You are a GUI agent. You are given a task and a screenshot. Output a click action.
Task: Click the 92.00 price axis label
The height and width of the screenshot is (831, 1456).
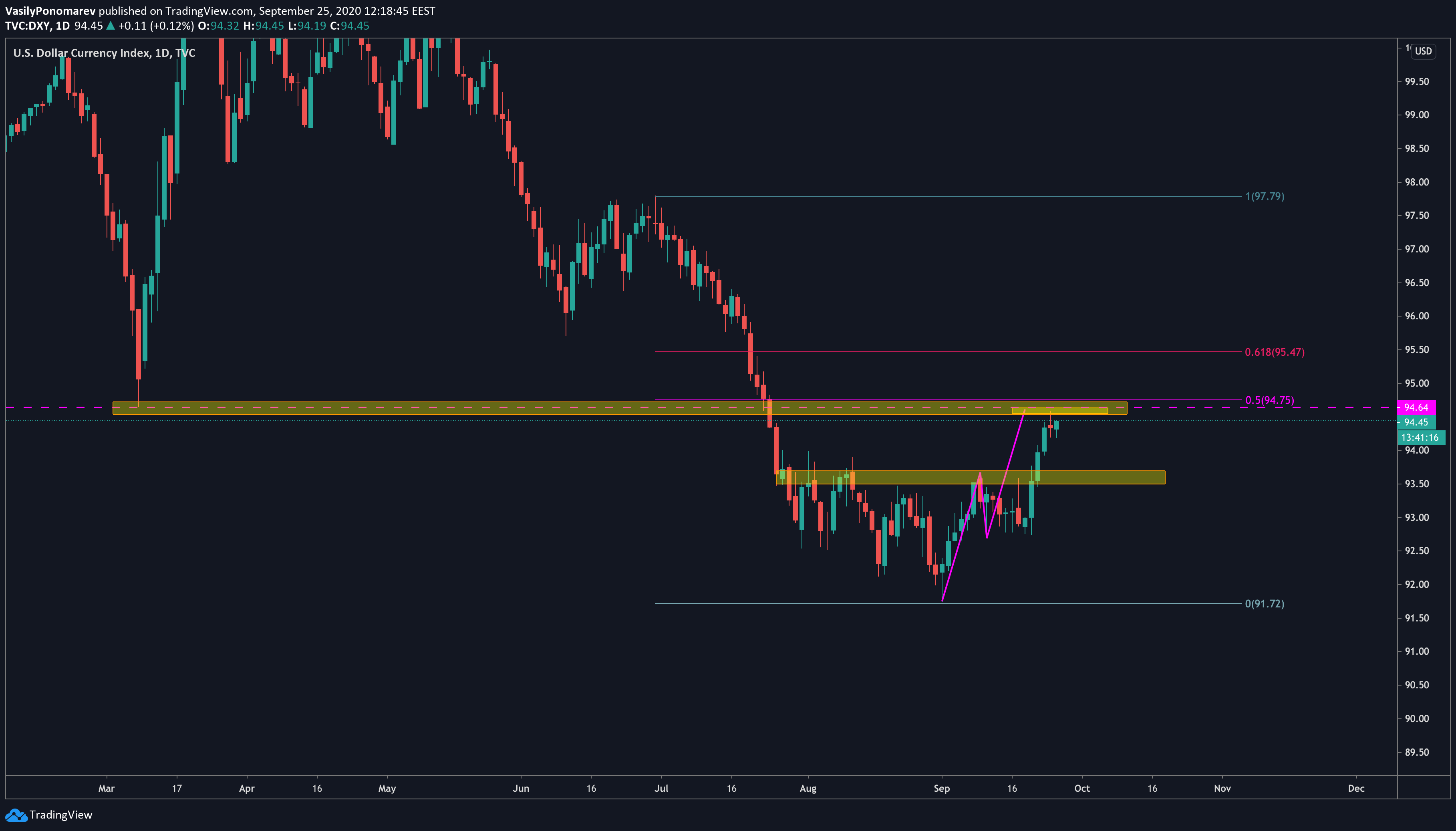point(1417,585)
